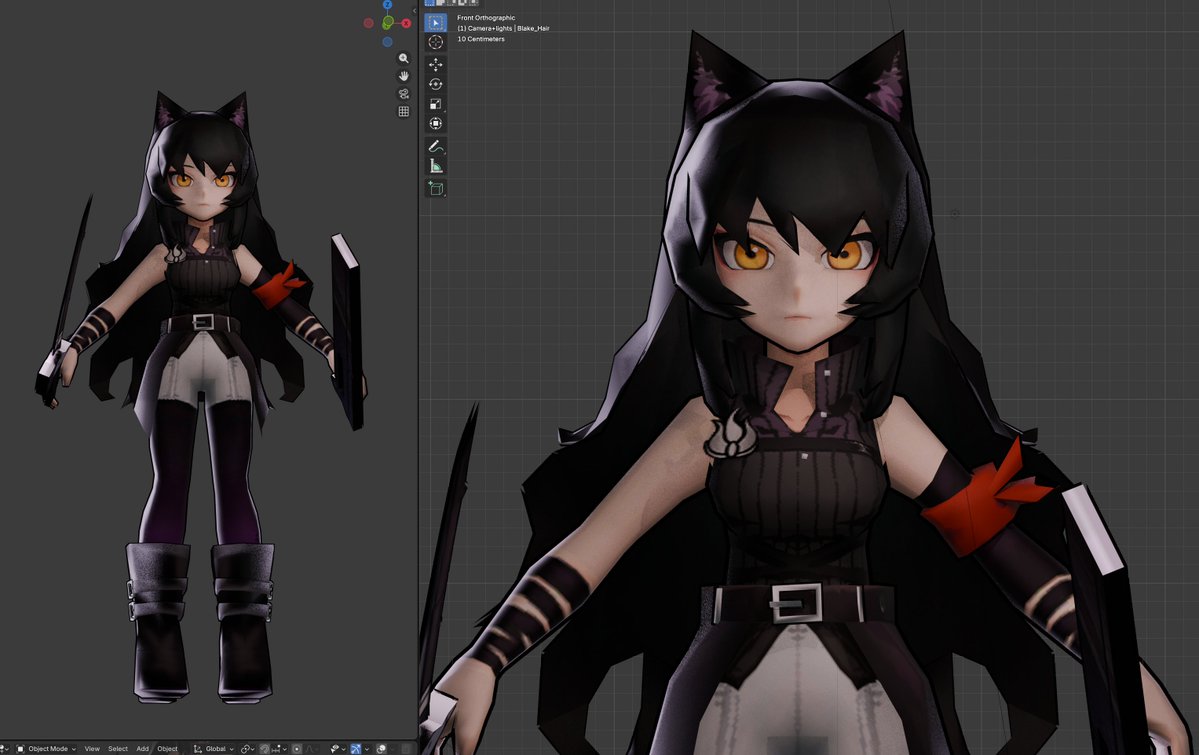Click the negative Z blue gizmo circle
1199x755 pixels.
click(x=388, y=41)
